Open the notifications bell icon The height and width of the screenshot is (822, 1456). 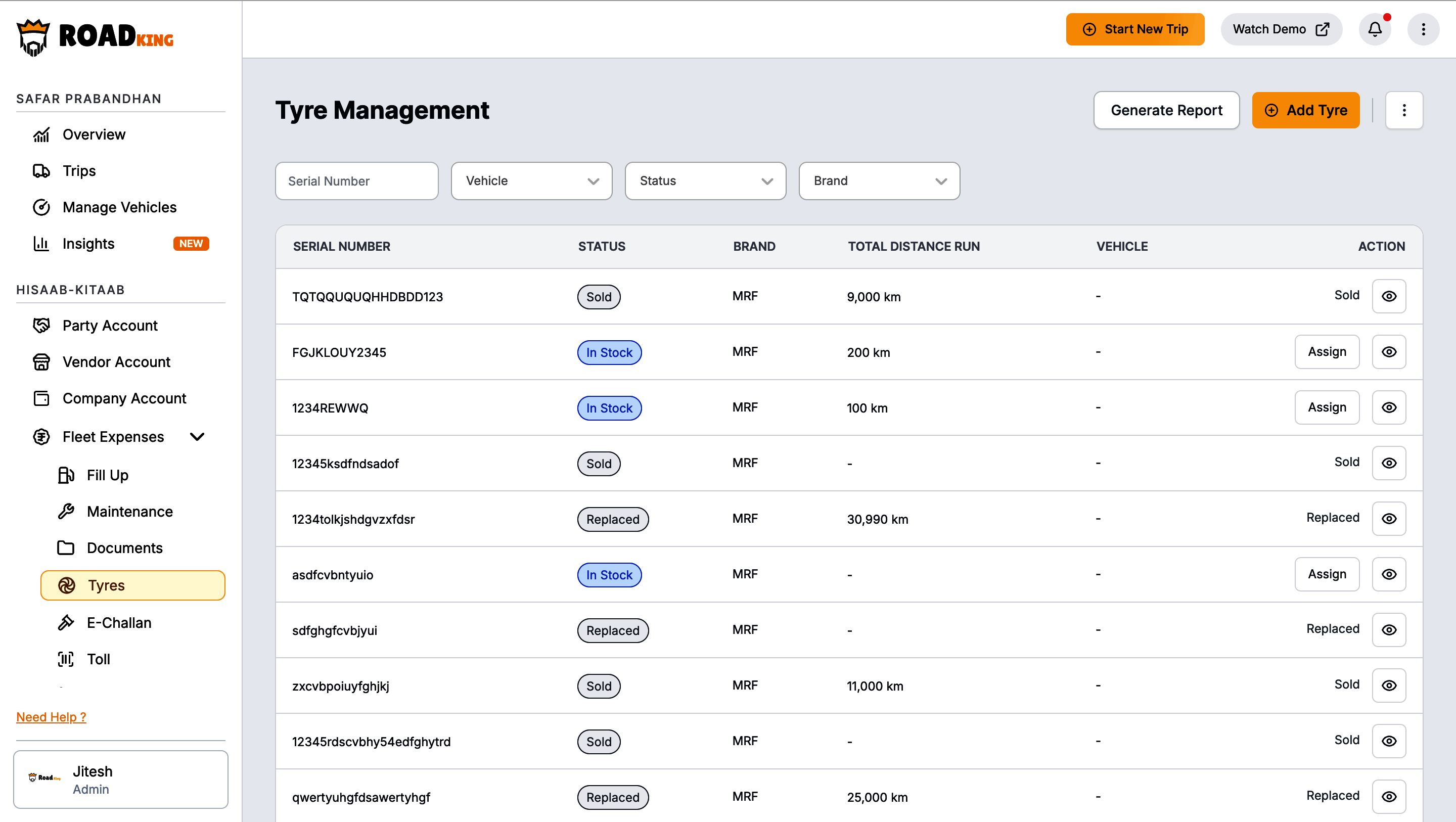pos(1374,29)
